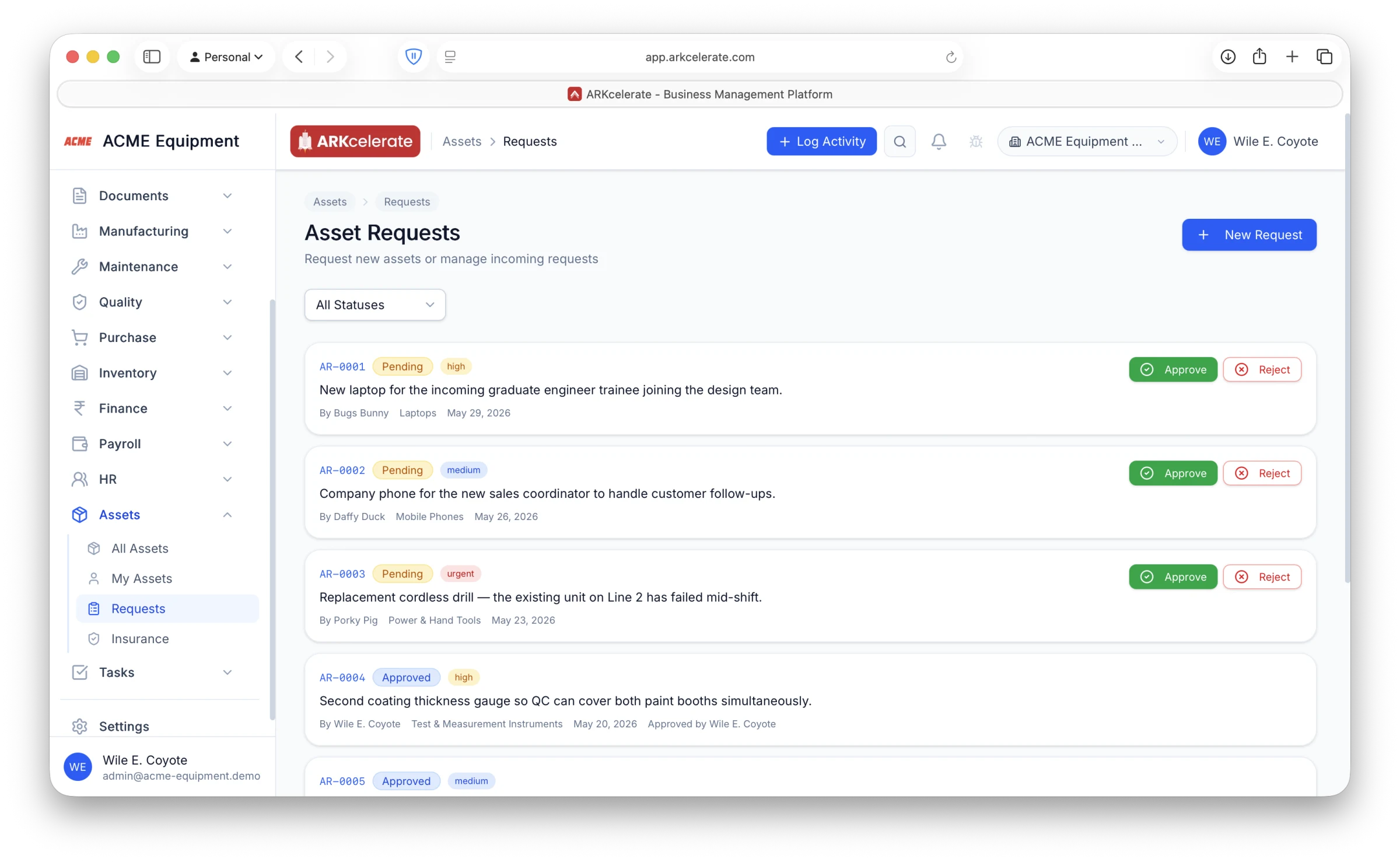The height and width of the screenshot is (862, 1400).
Task: Open the ACME Equipment company selector
Action: tap(1087, 141)
